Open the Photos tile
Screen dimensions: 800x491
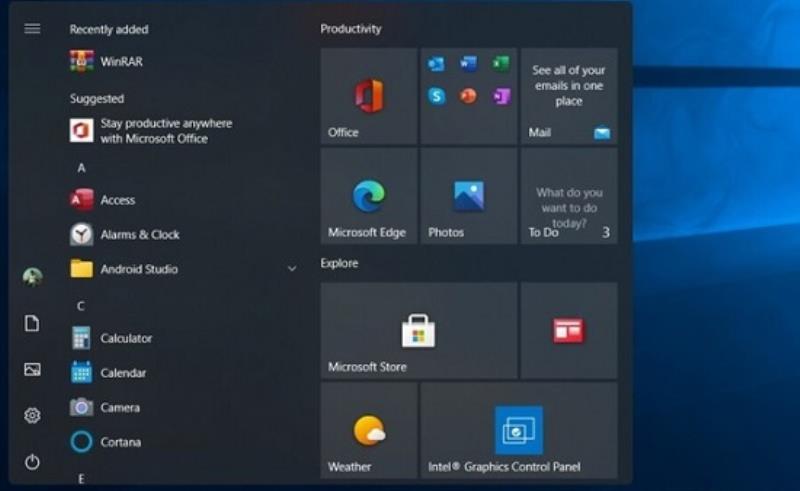[x=469, y=197]
